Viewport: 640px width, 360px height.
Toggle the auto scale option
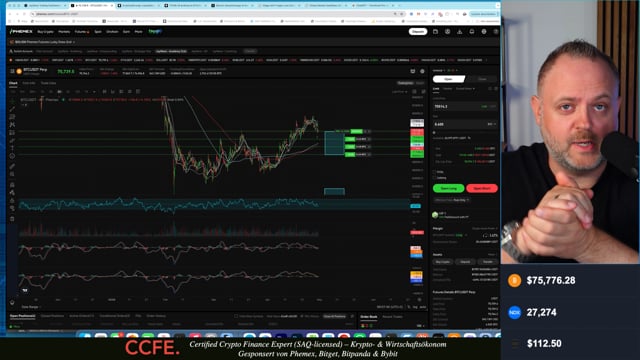pos(422,307)
